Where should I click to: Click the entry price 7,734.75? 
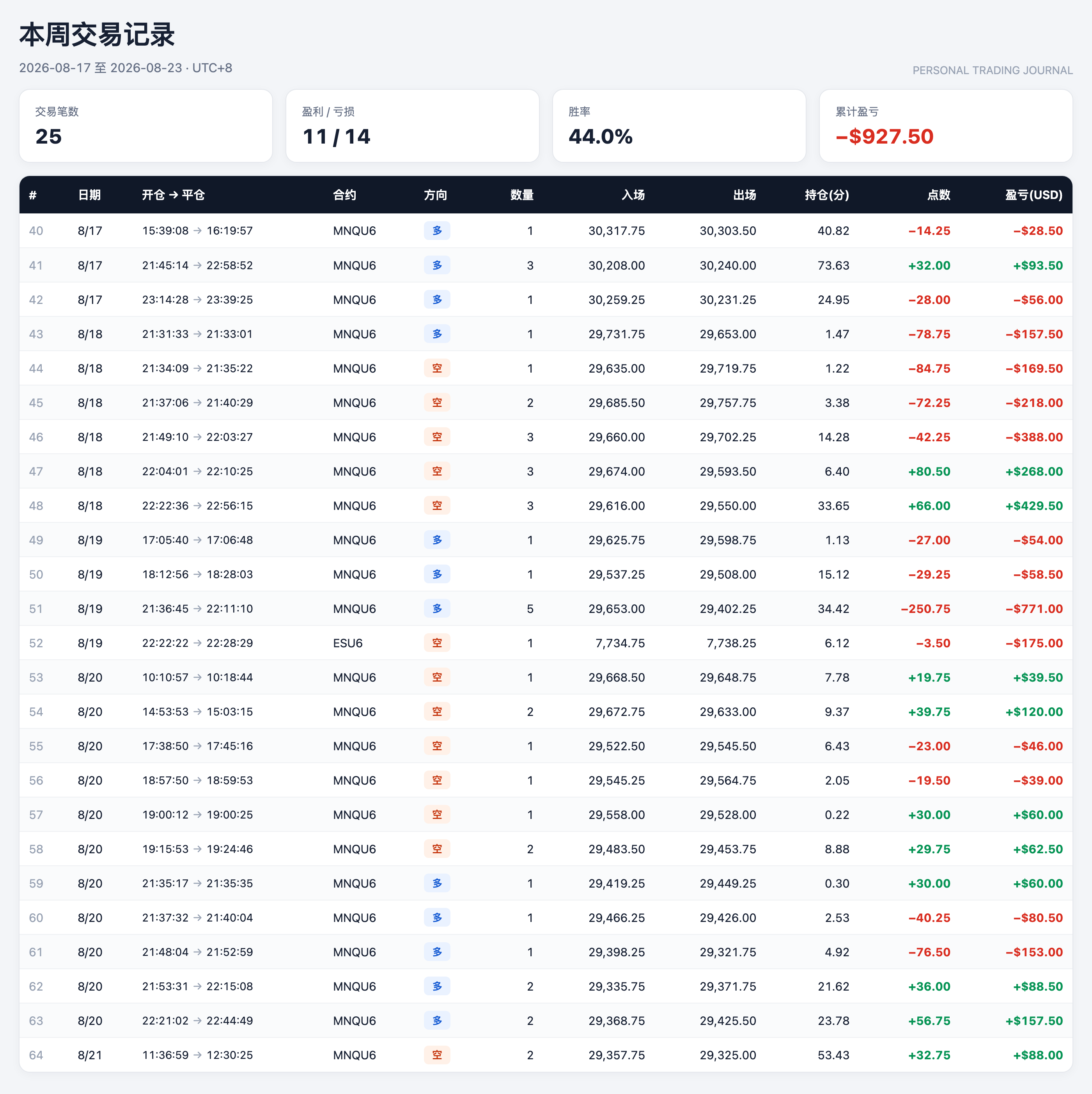click(620, 643)
